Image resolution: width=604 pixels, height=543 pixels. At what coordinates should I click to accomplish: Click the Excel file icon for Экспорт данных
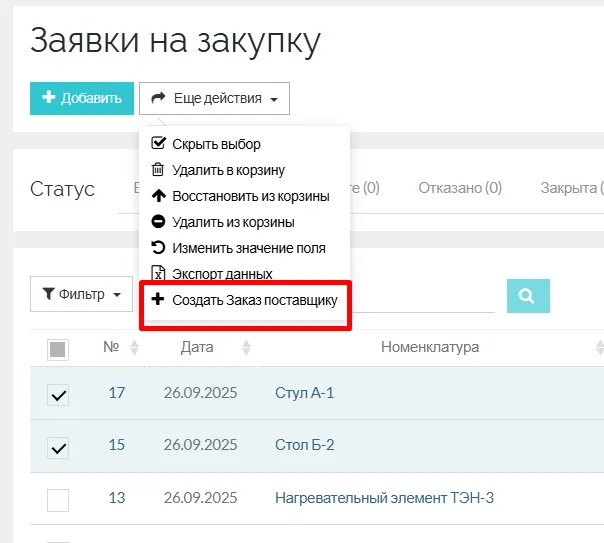pos(158,273)
